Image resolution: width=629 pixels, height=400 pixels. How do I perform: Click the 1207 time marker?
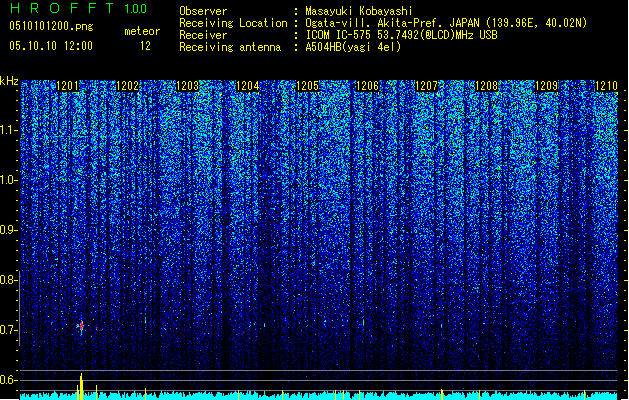pyautogui.click(x=426, y=86)
